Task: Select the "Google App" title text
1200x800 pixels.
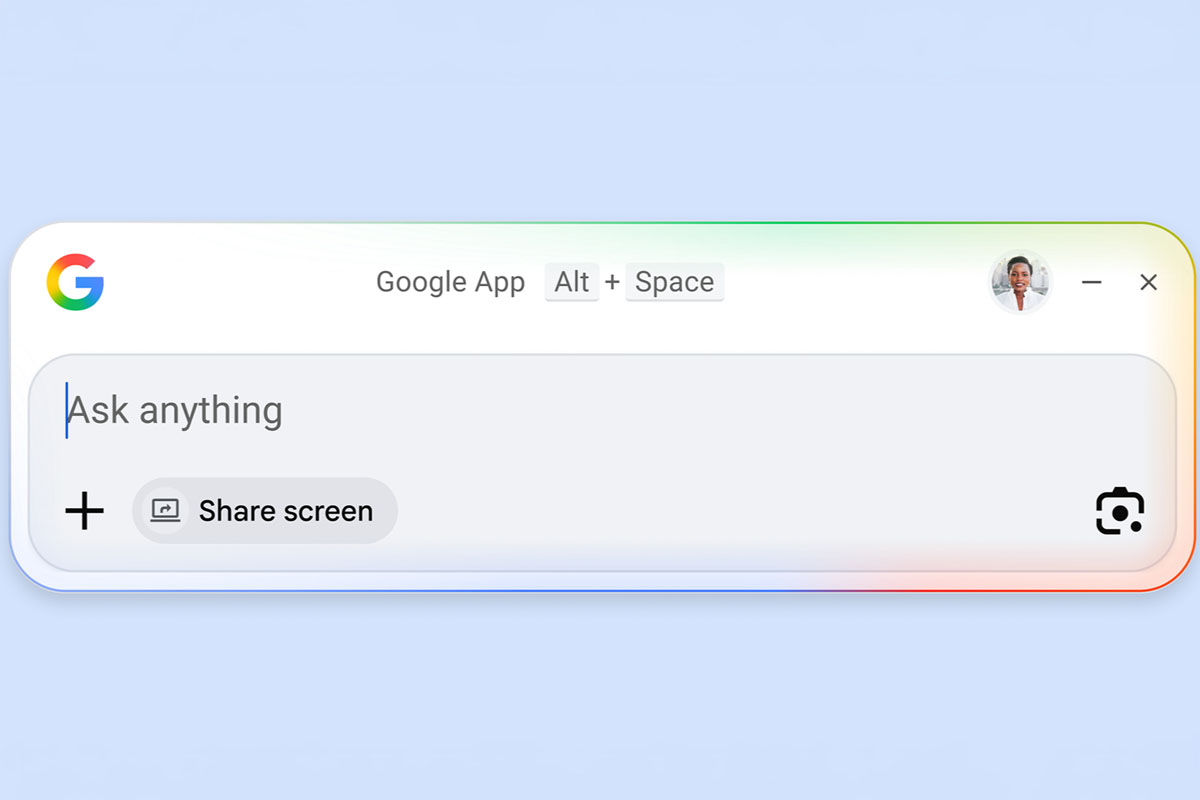Action: click(450, 282)
